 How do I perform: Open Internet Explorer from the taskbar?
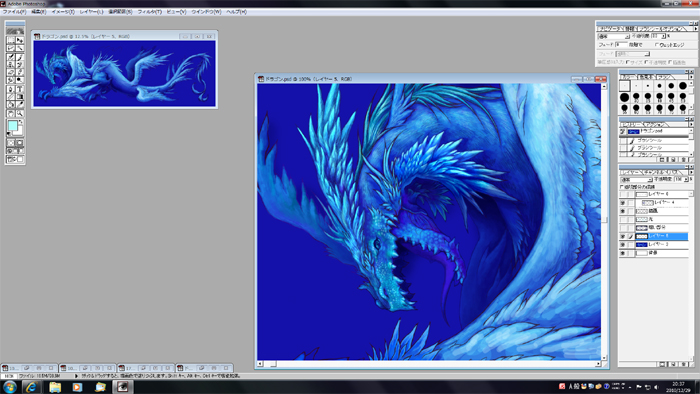point(31,387)
